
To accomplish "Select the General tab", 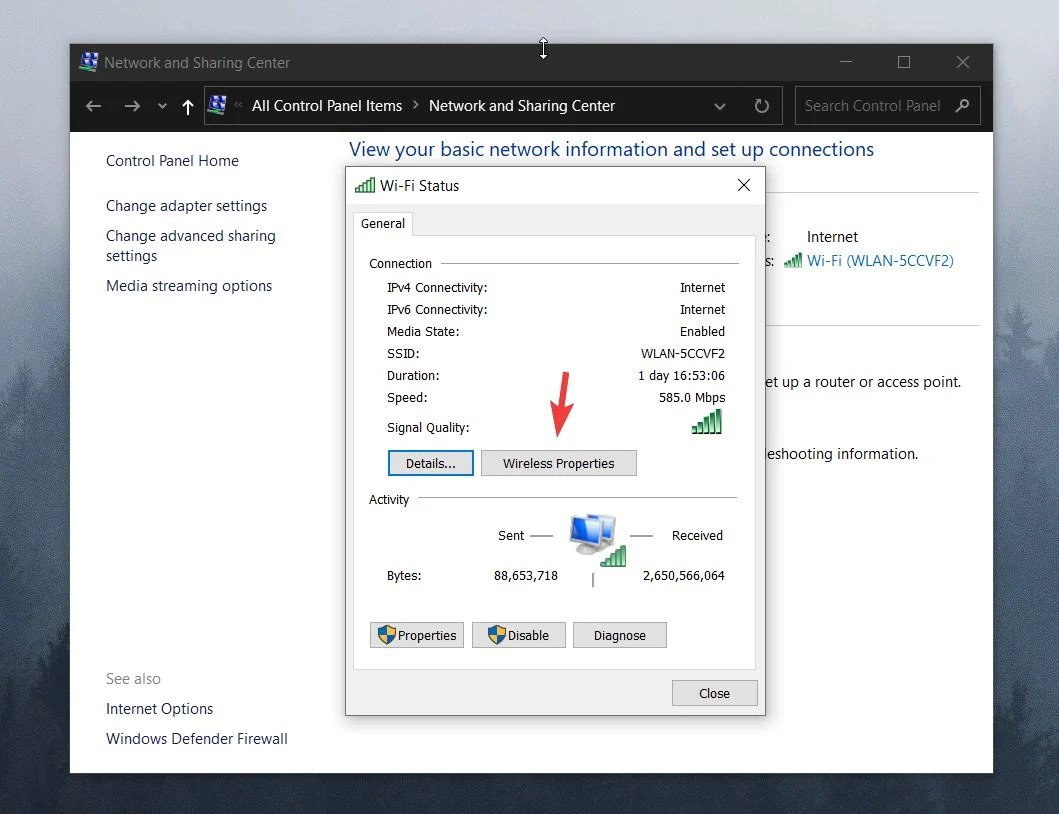I will (x=383, y=224).
